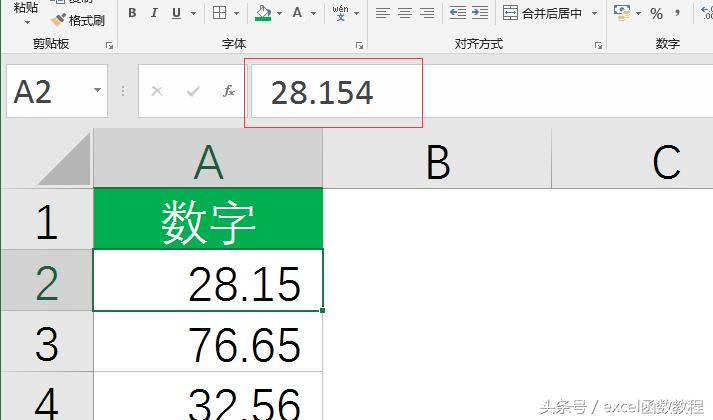Image resolution: width=713 pixels, height=420 pixels.
Task: Click the fill color bucket icon
Action: [x=263, y=13]
